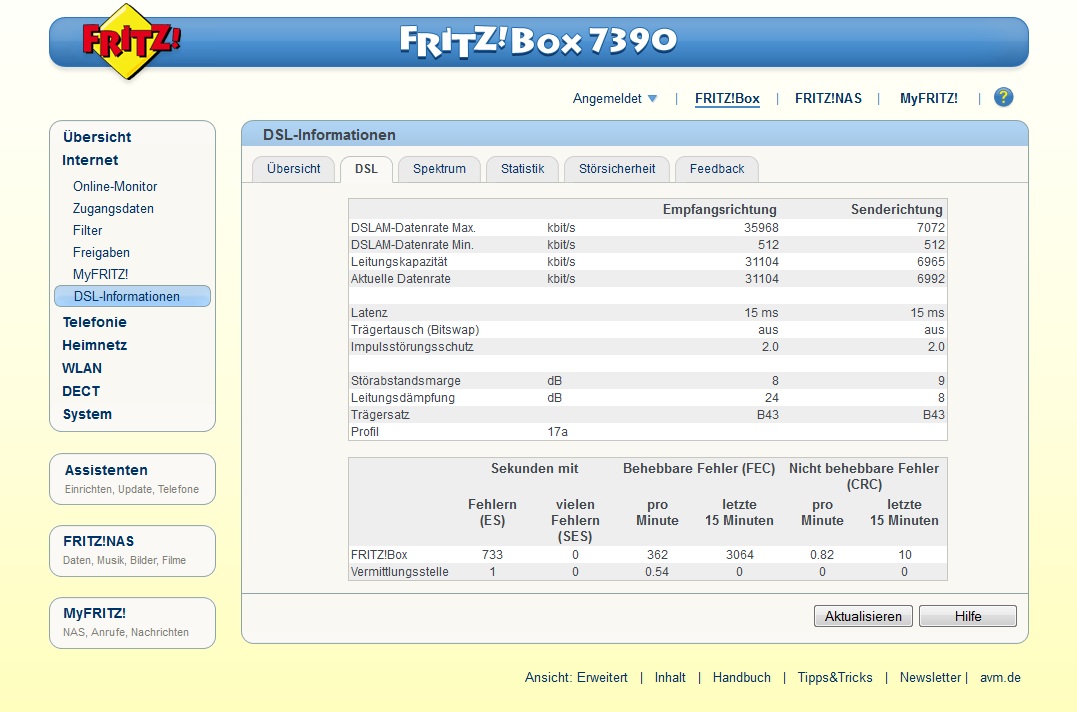The height and width of the screenshot is (712, 1077).
Task: Click the Leitungskapazität row label
Action: point(398,262)
